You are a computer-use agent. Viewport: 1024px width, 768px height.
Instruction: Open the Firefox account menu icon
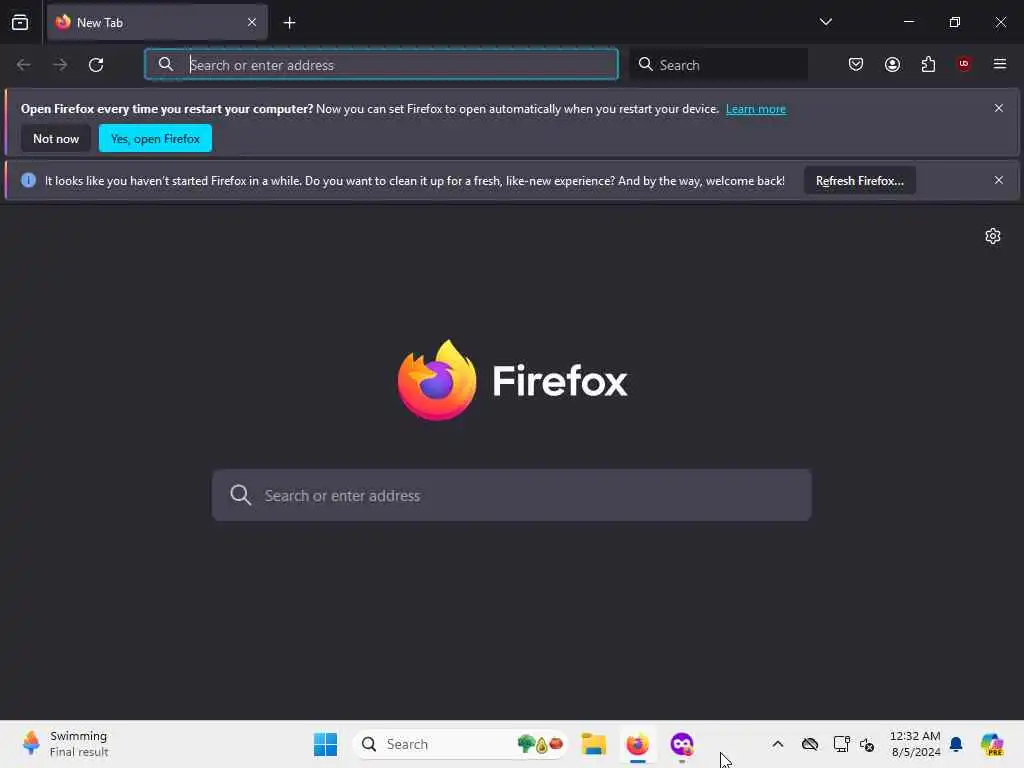[892, 64]
